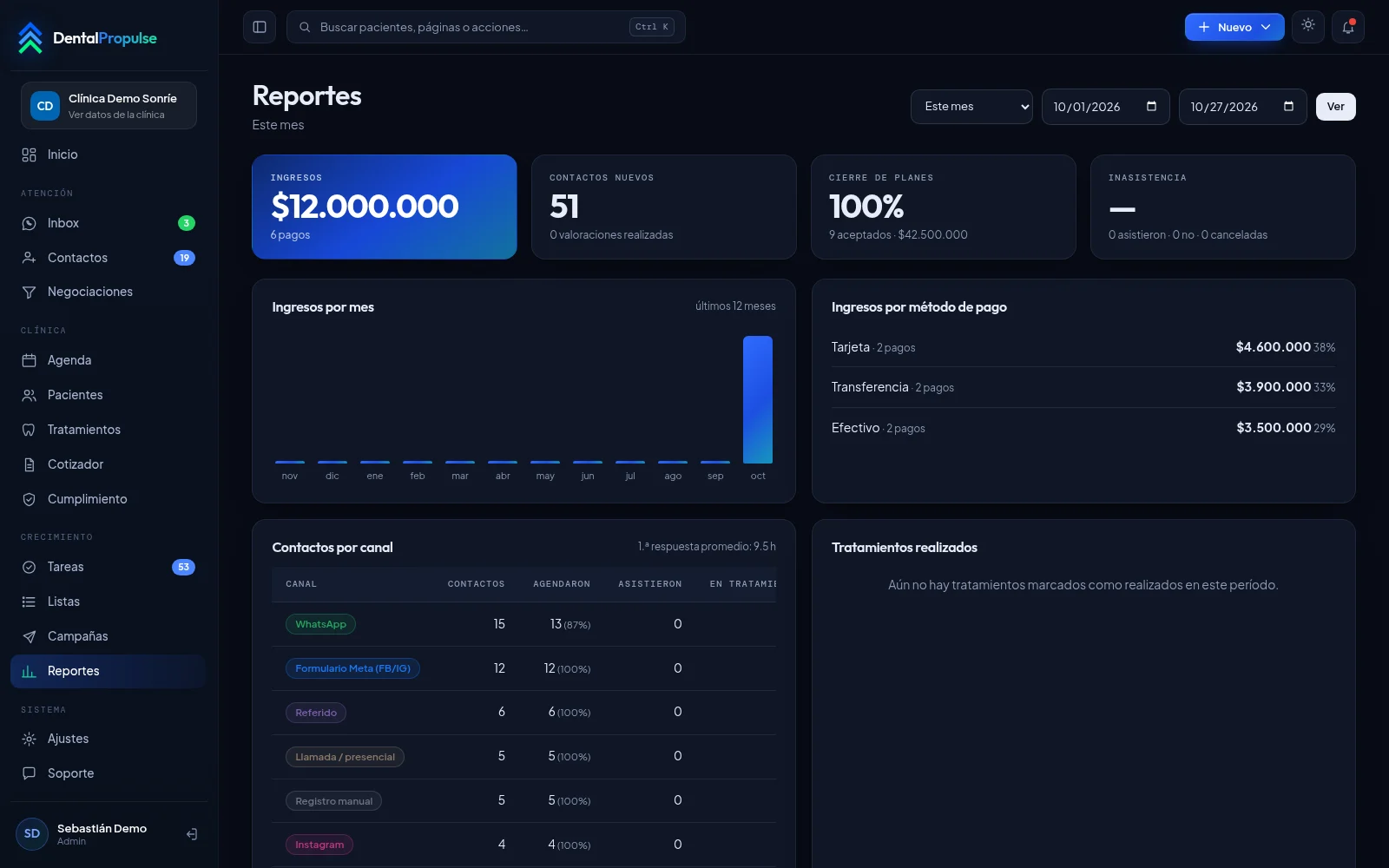The height and width of the screenshot is (868, 1389).
Task: Switch theme with the sun icon
Action: tap(1308, 26)
